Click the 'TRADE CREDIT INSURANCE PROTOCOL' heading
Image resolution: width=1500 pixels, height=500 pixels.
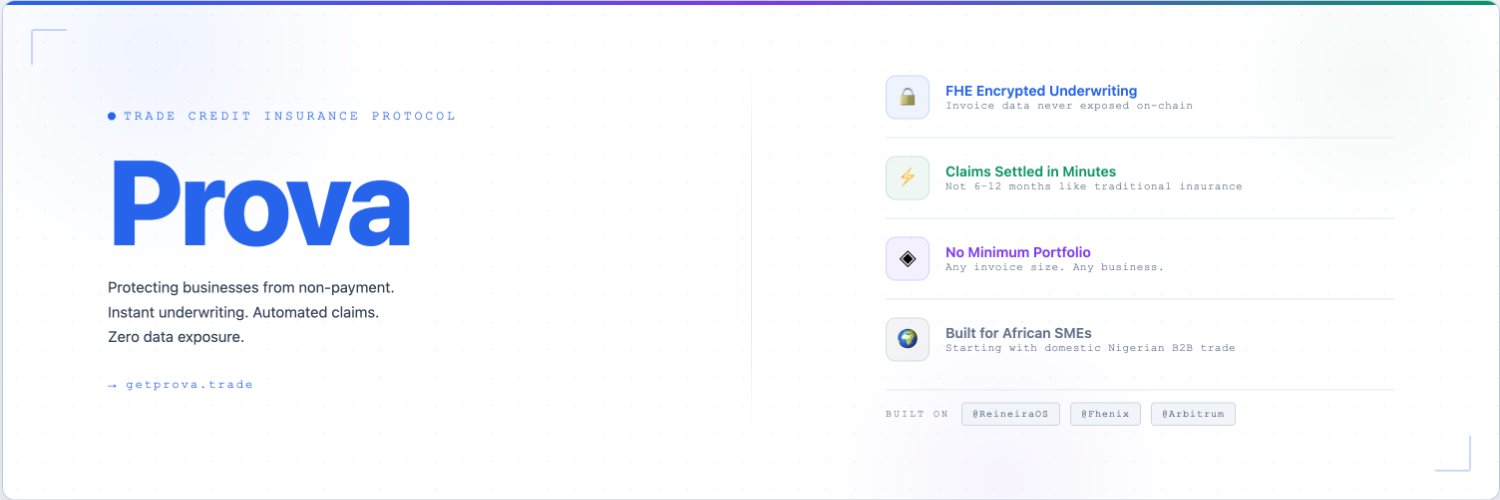pos(289,116)
